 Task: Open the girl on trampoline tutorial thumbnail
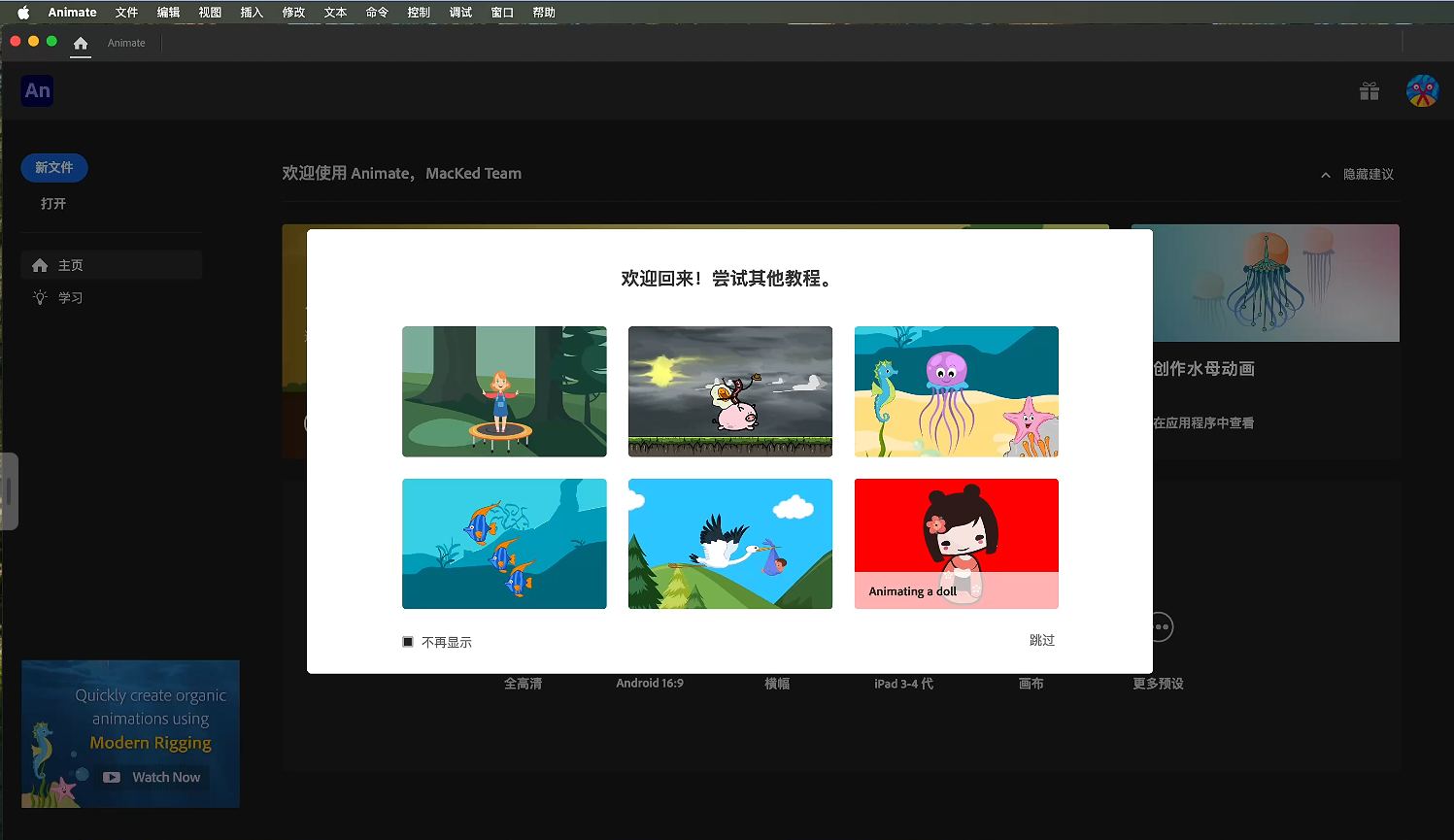[x=504, y=391]
